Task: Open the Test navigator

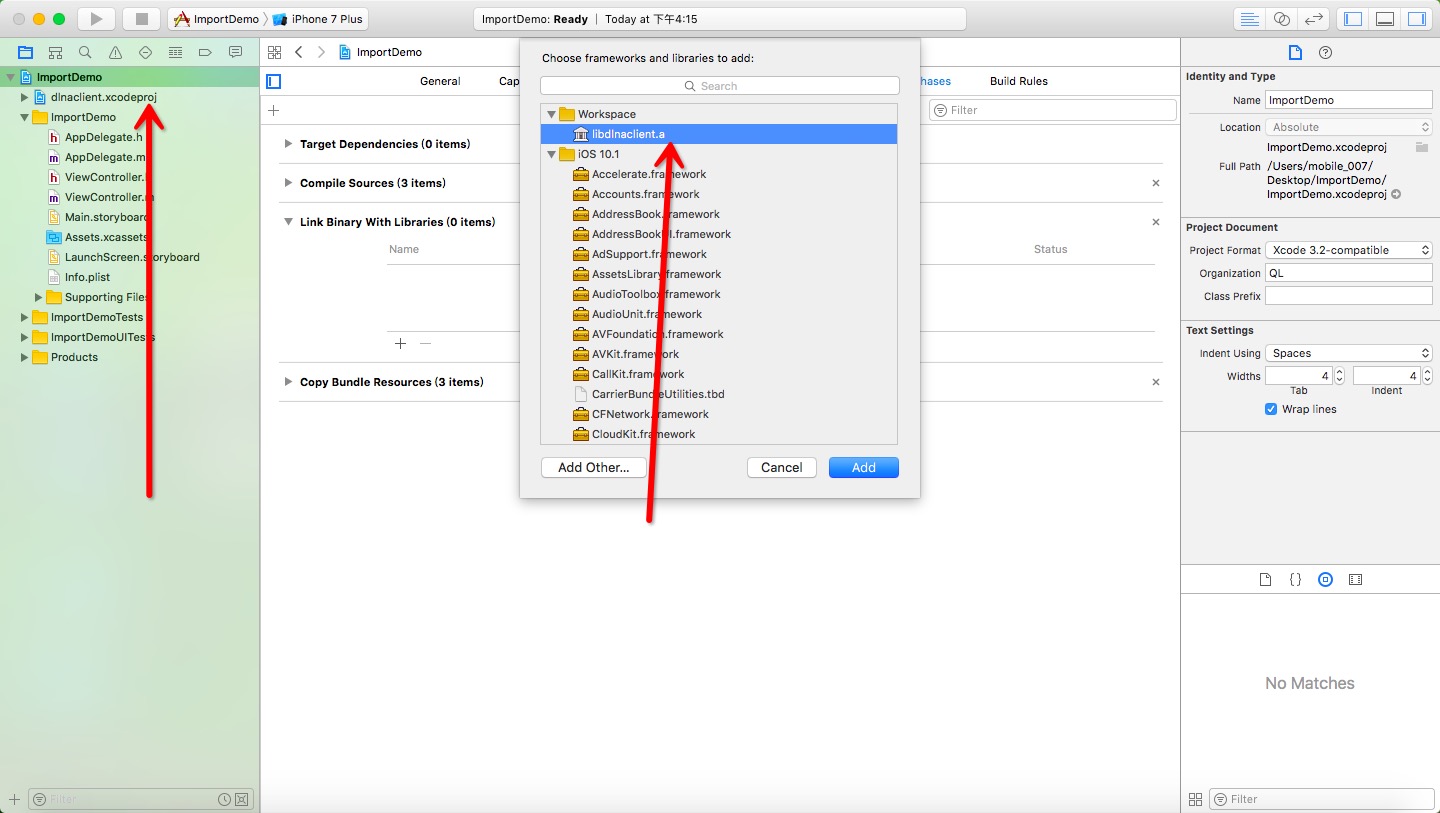Action: click(146, 52)
